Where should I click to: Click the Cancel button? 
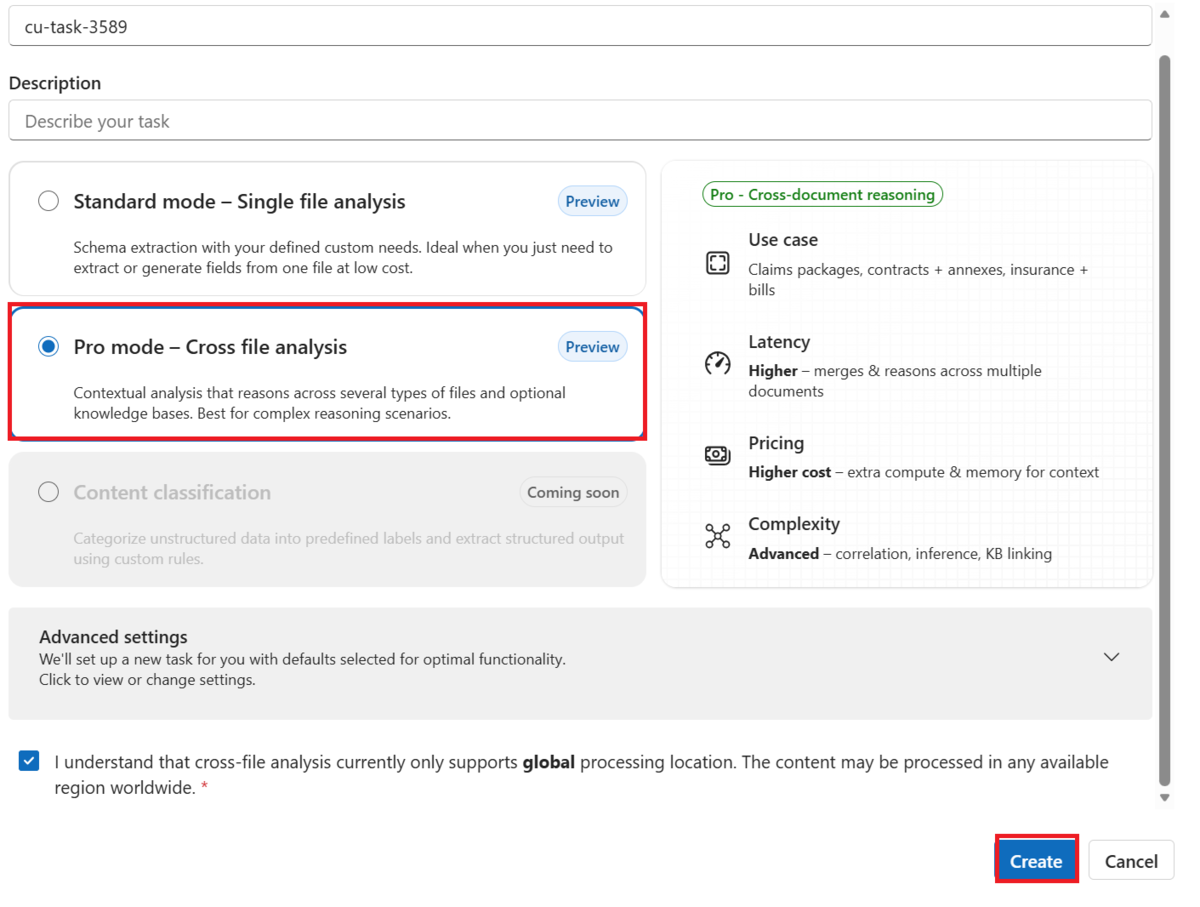pyautogui.click(x=1131, y=861)
